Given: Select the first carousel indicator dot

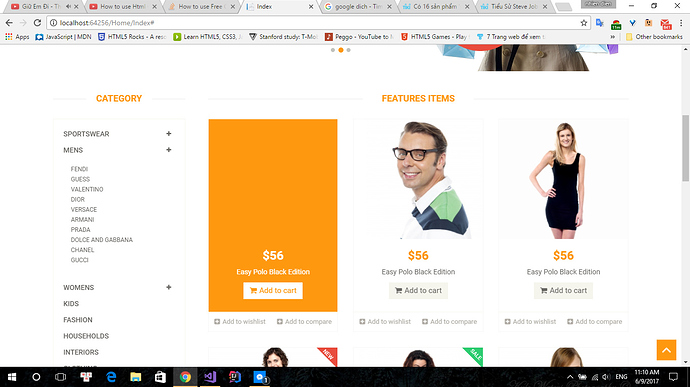Looking at the screenshot, I should point(333,50).
